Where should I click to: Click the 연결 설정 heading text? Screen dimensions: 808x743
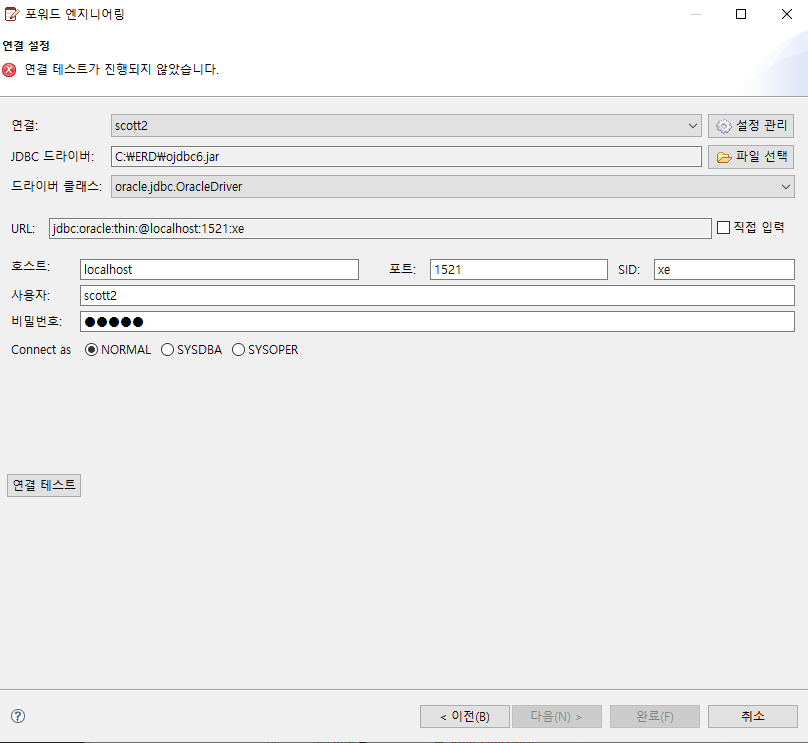coord(26,46)
